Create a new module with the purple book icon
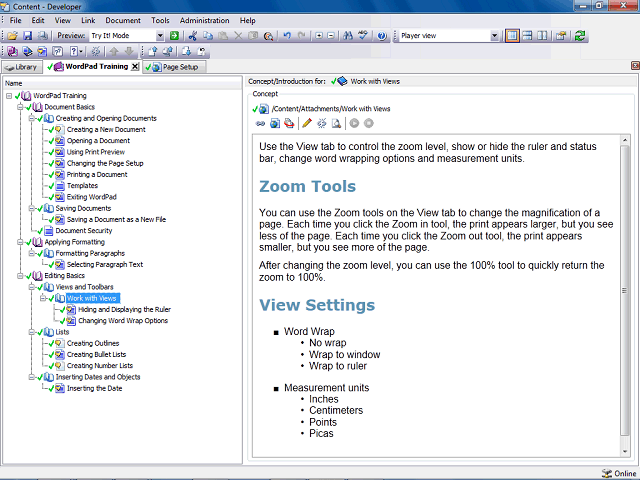The height and width of the screenshot is (480, 640). pyautogui.click(x=12, y=51)
